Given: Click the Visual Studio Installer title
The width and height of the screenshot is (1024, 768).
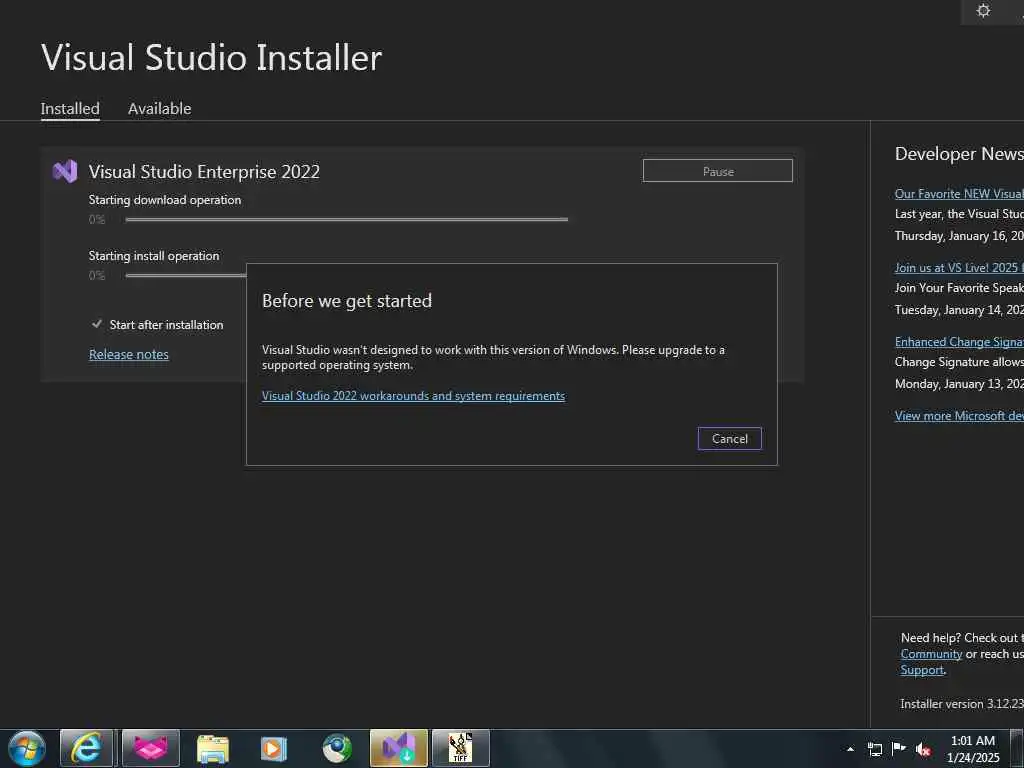Looking at the screenshot, I should pos(211,57).
